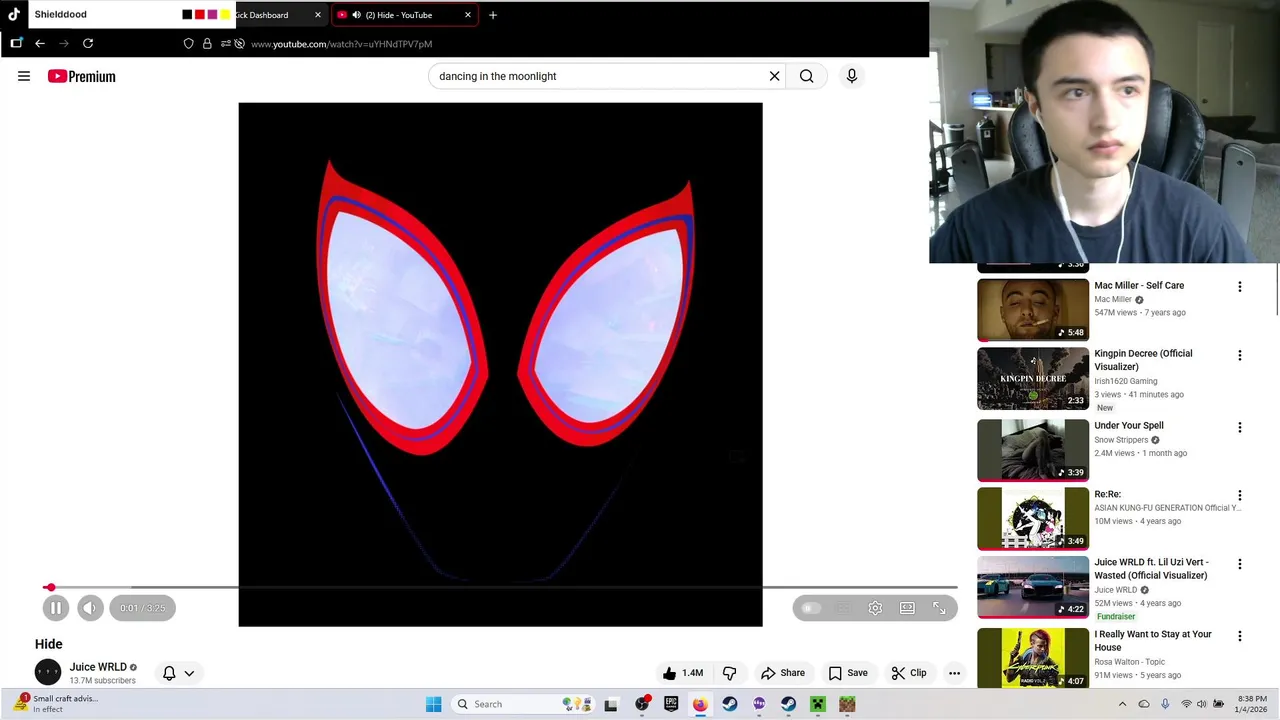Screen dimensions: 1280x720
Task: Toggle subtitles captions button
Action: click(843, 608)
